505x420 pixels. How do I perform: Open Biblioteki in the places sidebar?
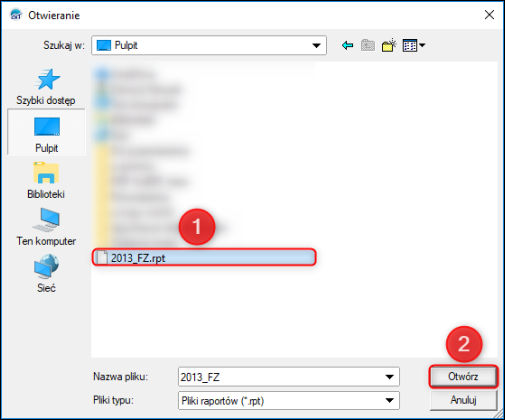pyautogui.click(x=46, y=180)
